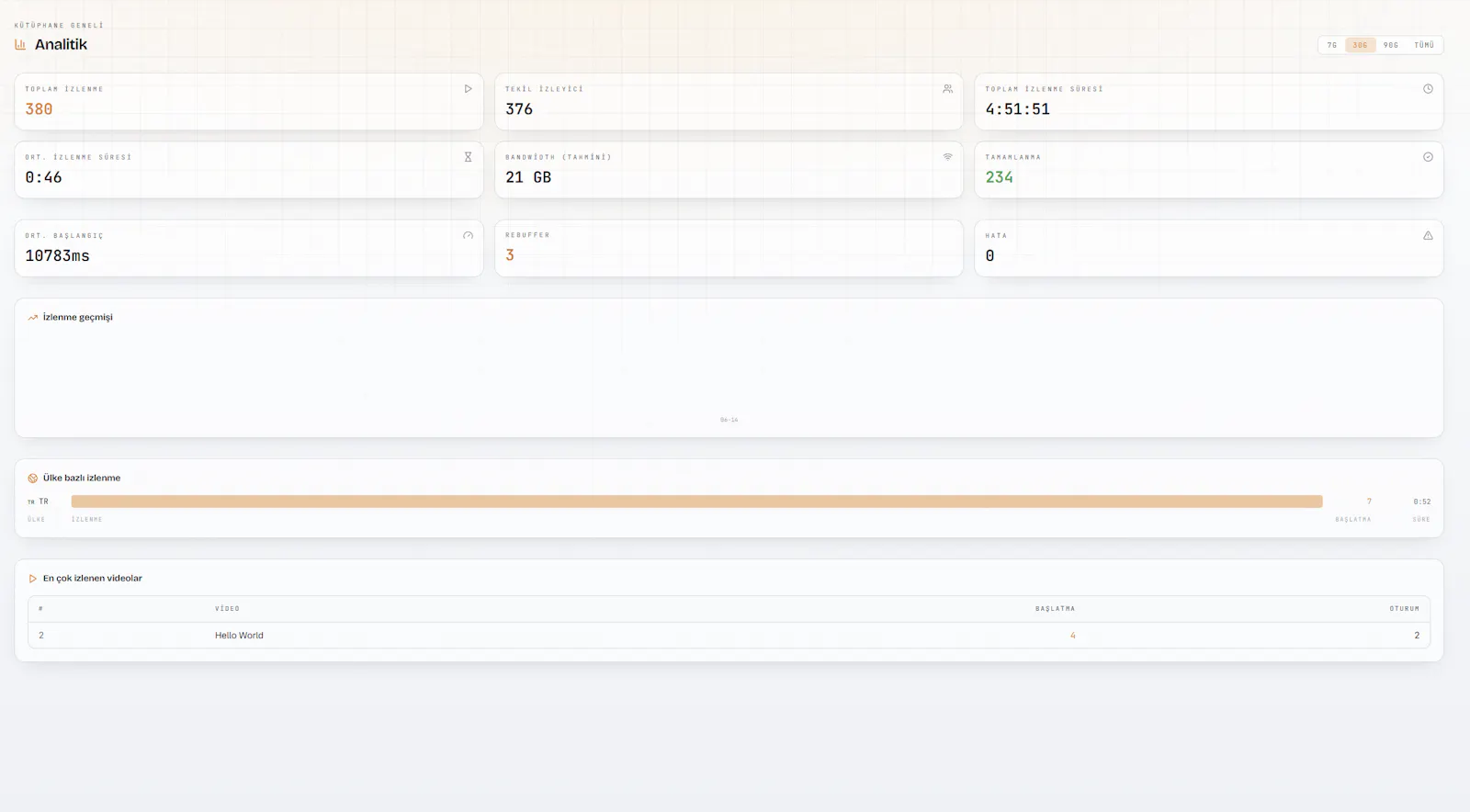
Task: Click the unique viewers value 376
Action: click(519, 109)
